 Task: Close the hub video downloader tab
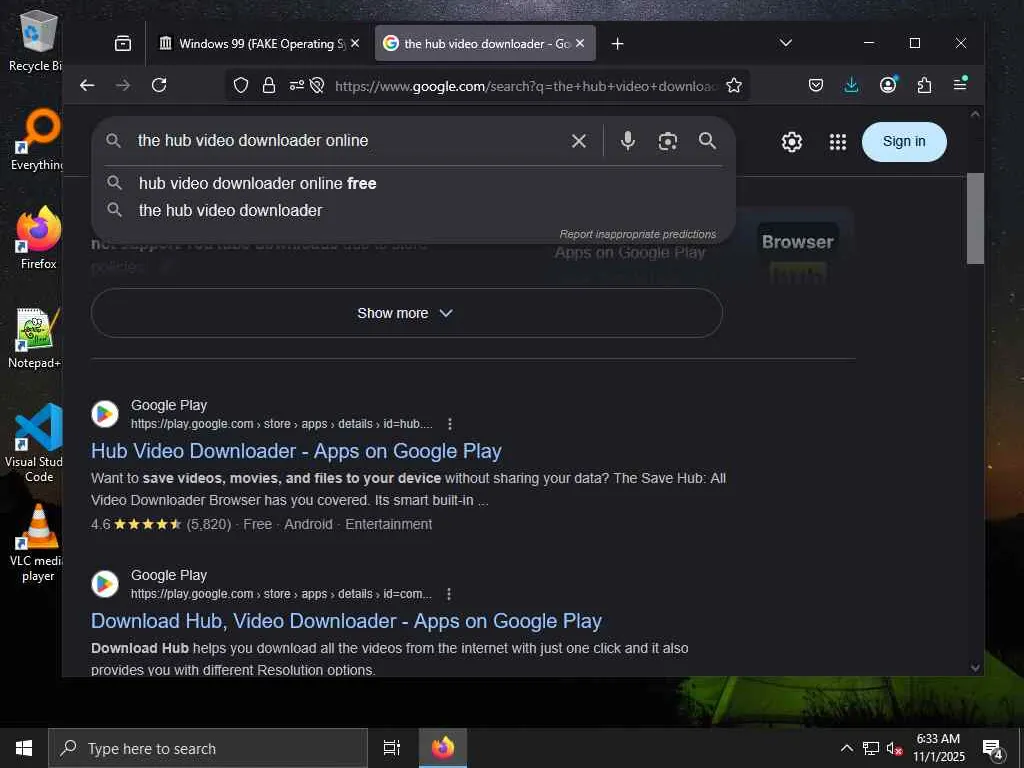tap(580, 43)
